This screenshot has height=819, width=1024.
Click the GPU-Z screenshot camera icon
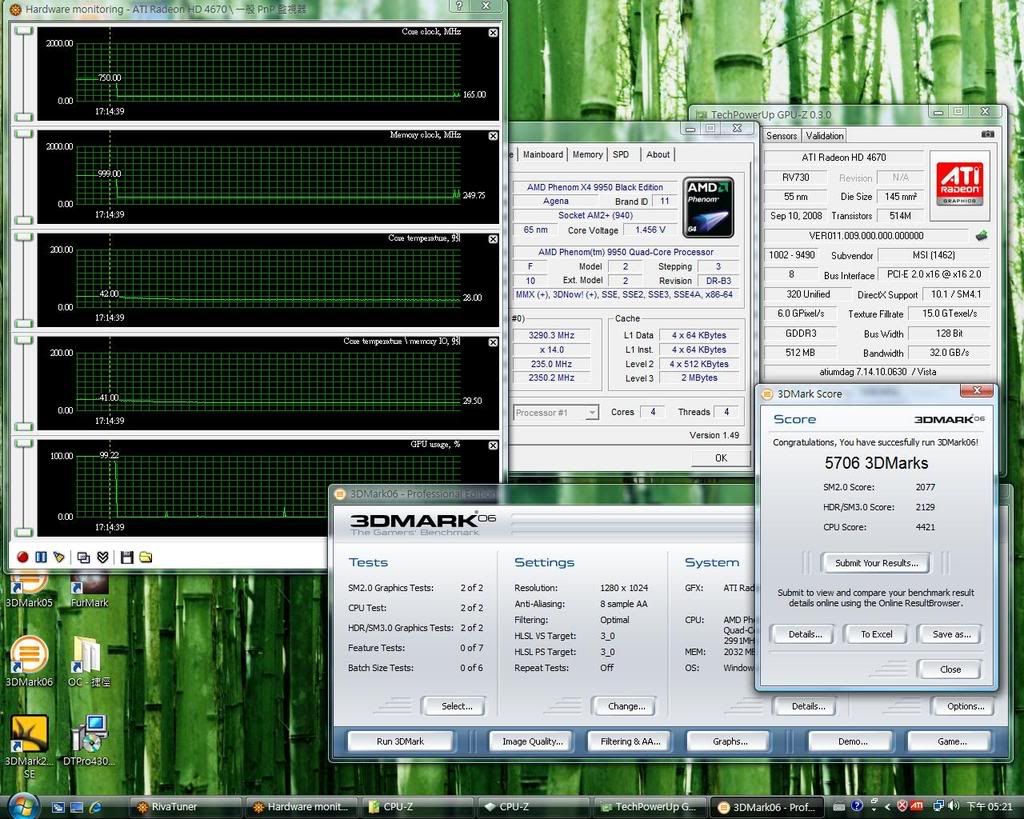988,134
